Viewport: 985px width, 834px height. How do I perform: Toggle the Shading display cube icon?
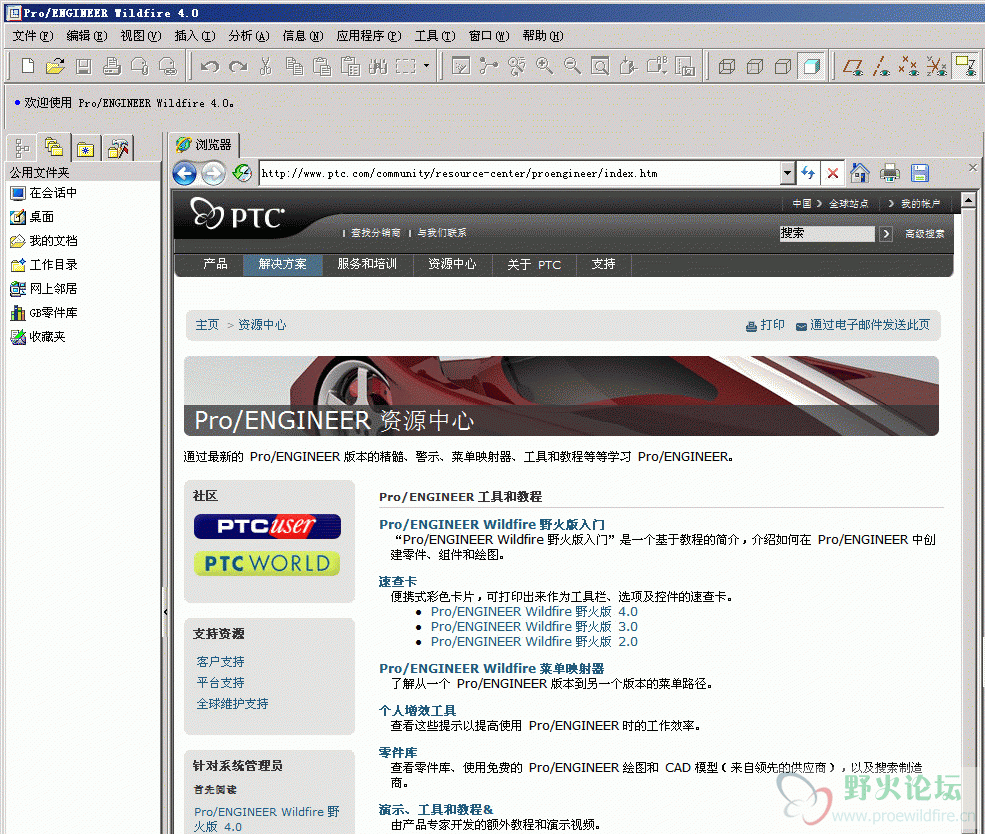(812, 66)
